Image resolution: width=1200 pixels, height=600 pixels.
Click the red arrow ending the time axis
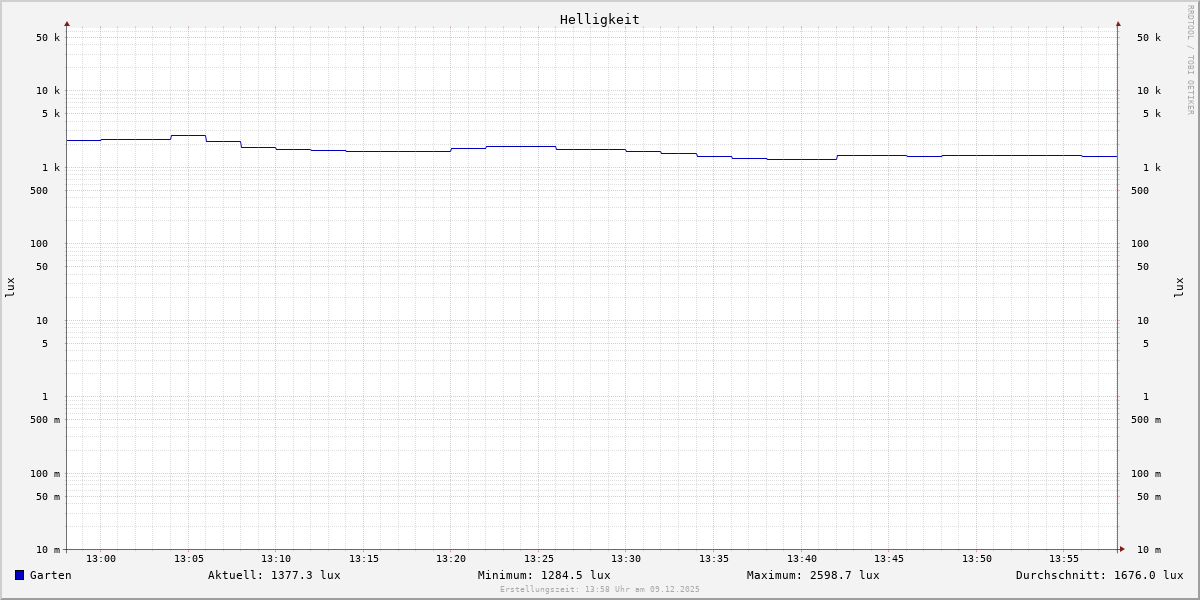pyautogui.click(x=1122, y=549)
